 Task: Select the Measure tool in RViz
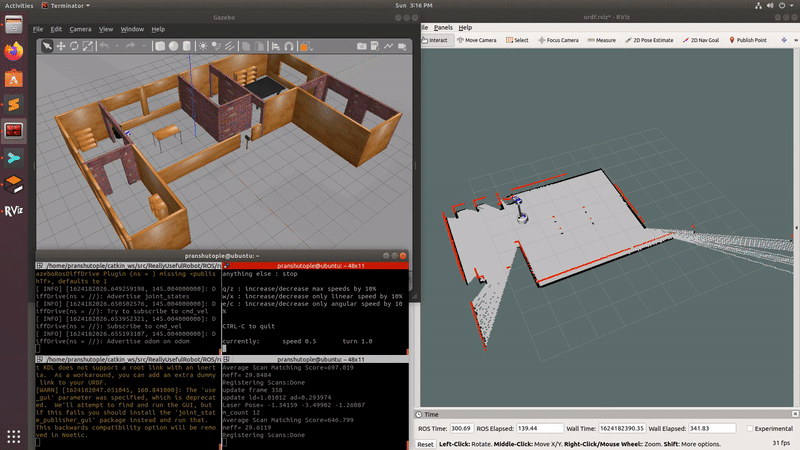pos(602,40)
